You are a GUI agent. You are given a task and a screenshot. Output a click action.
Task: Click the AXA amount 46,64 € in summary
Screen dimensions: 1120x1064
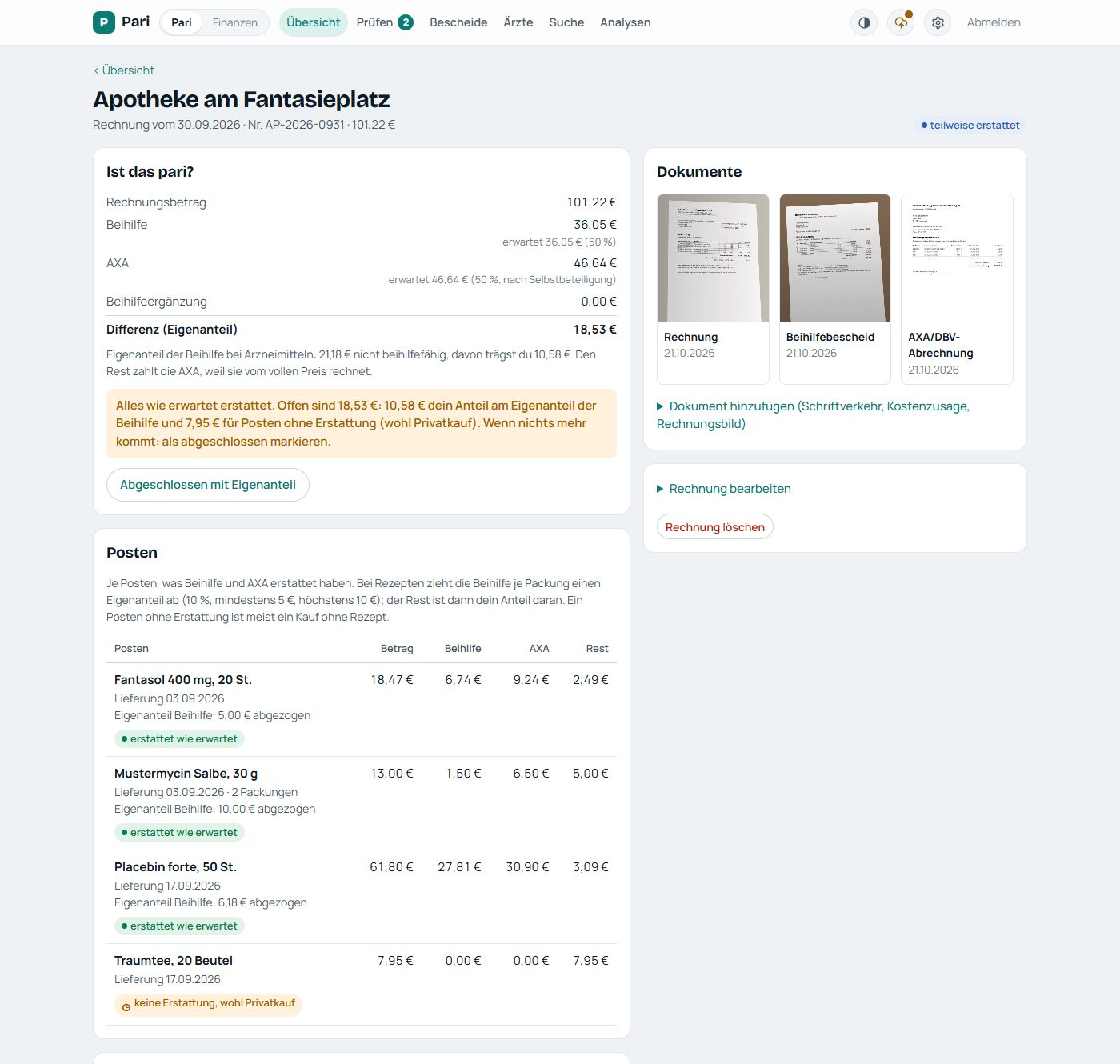point(595,263)
